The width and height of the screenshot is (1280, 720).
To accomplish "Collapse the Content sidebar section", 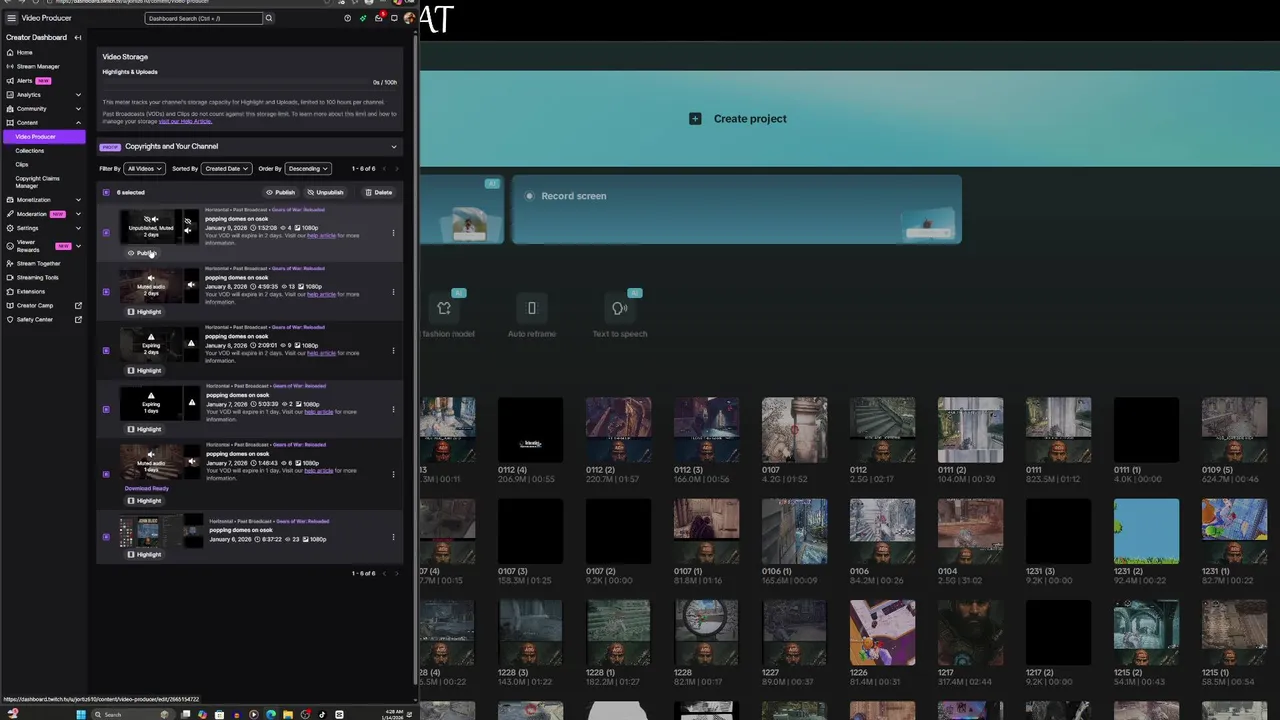I will tap(43, 122).
